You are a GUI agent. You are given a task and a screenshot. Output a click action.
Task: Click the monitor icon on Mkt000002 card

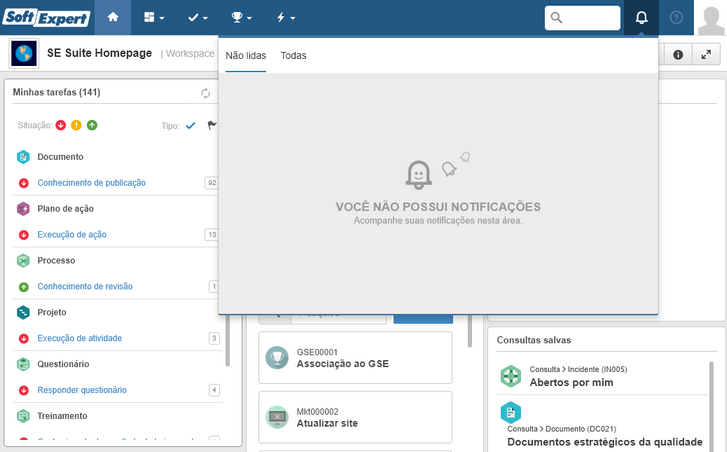coord(277,417)
